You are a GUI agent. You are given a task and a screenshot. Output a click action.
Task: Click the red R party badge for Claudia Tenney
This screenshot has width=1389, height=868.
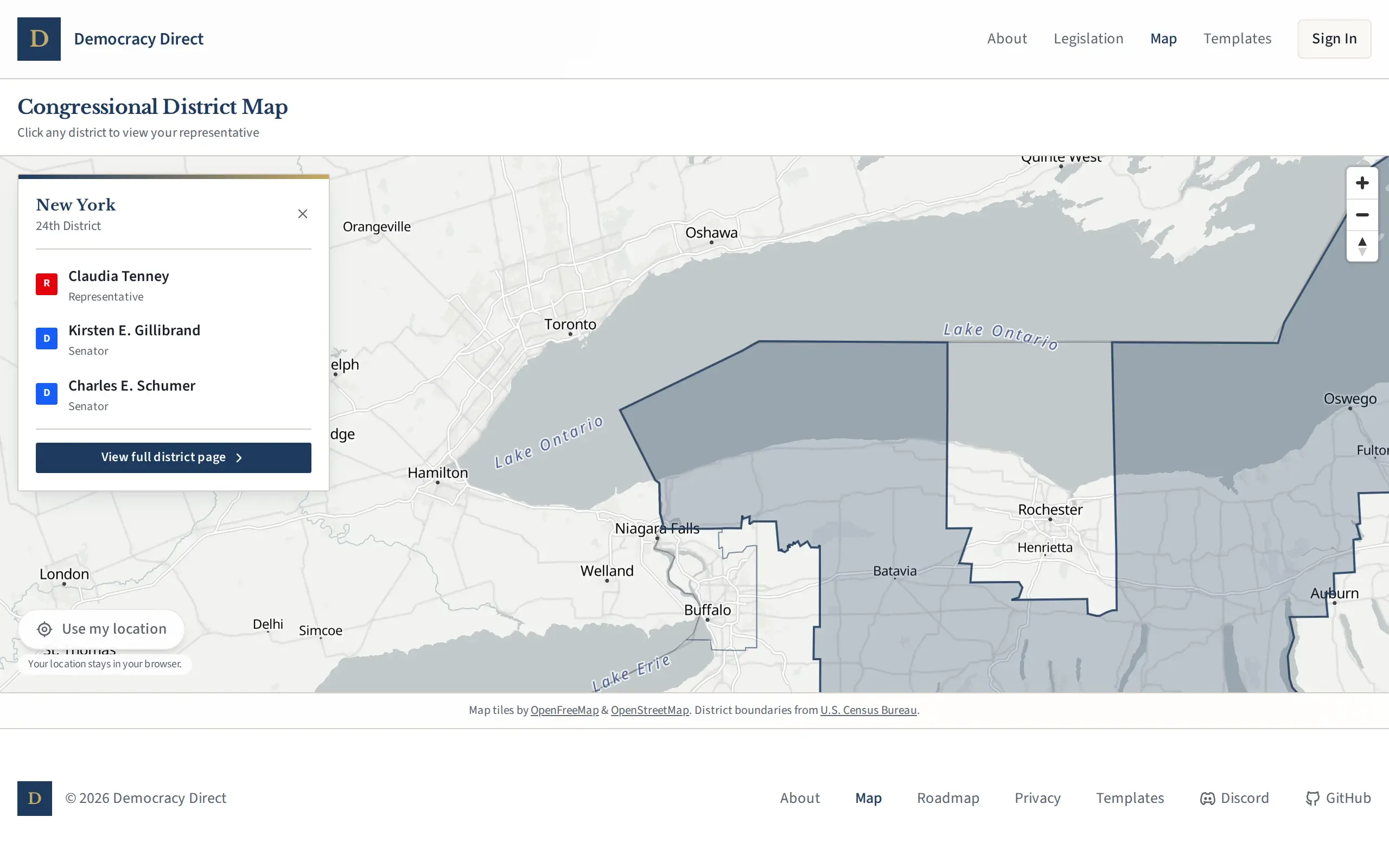coord(47,284)
